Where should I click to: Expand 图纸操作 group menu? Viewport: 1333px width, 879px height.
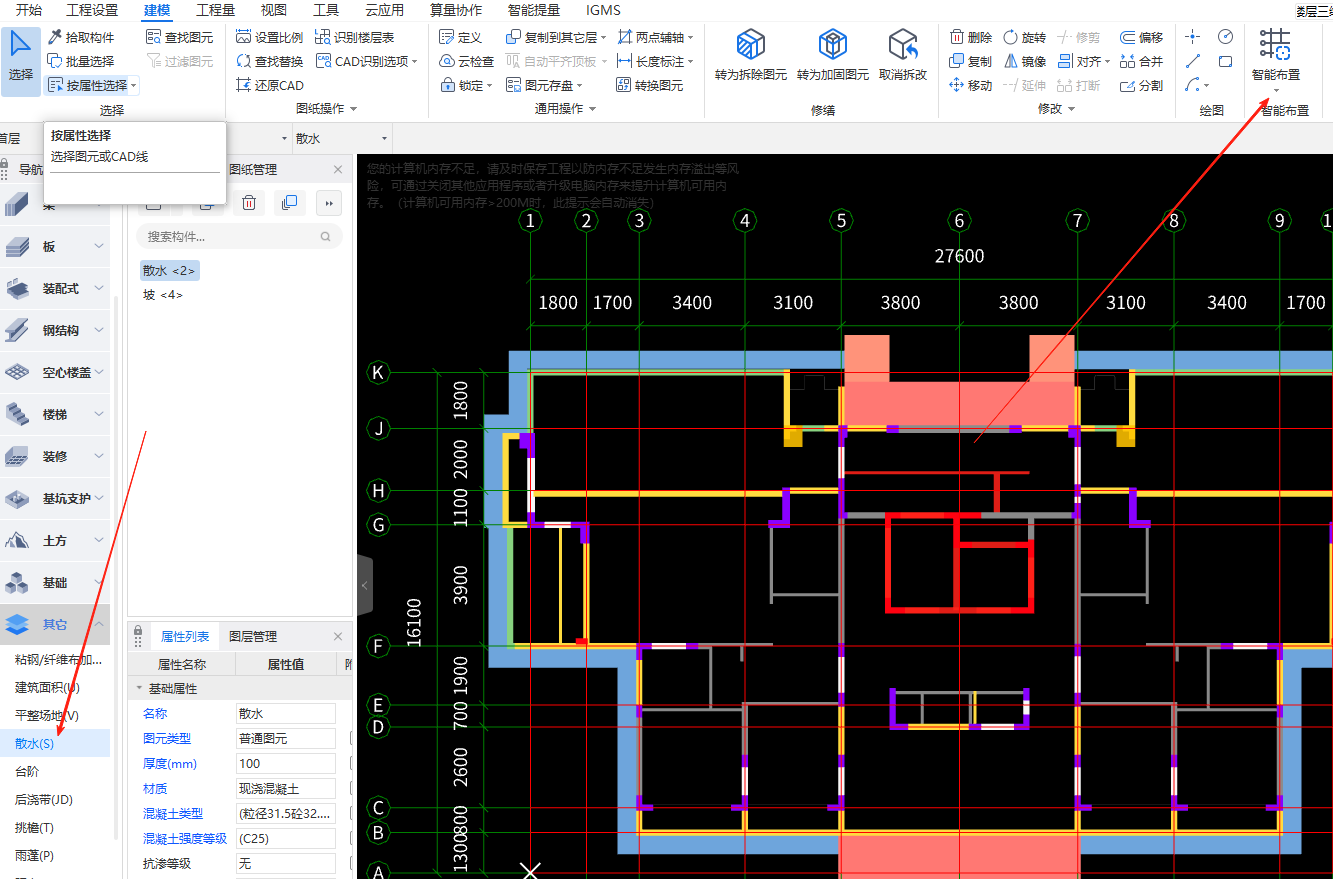(353, 108)
